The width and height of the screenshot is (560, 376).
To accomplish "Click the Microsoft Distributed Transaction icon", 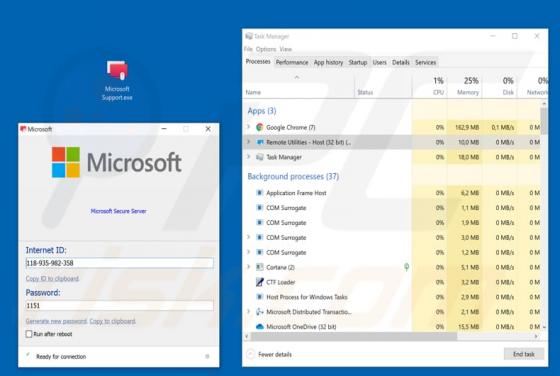I will pos(260,312).
